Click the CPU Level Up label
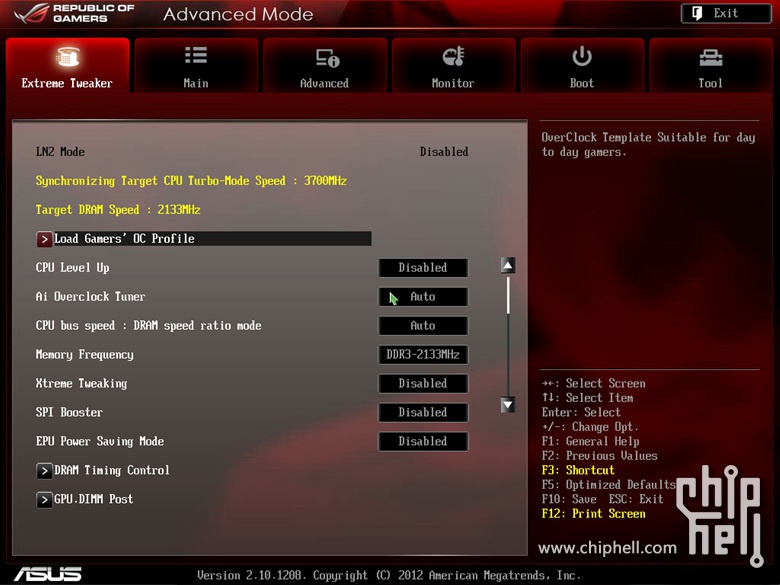 [x=73, y=268]
